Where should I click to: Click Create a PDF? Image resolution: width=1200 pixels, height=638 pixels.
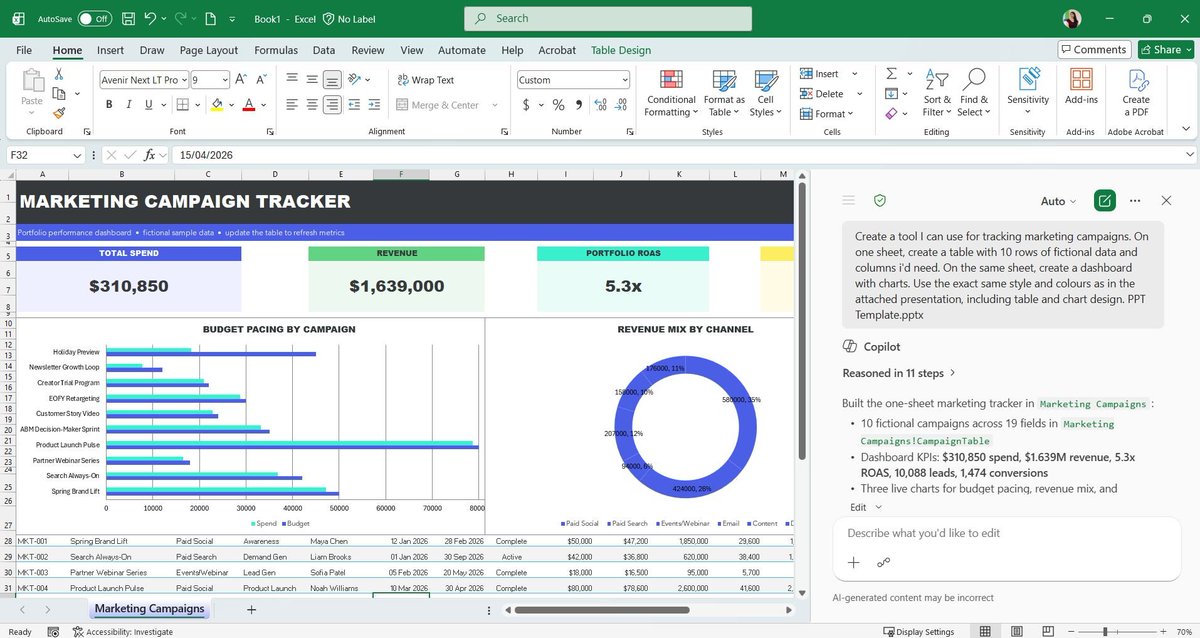[x=1136, y=93]
